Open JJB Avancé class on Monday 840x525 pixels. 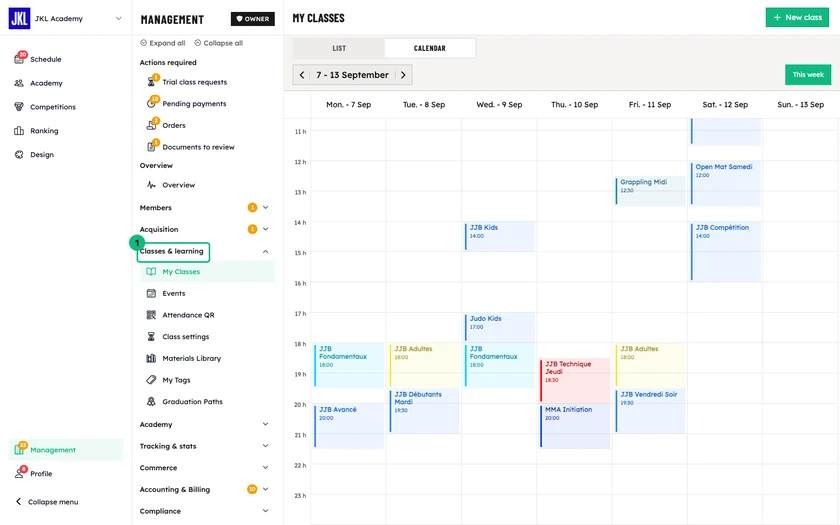pos(349,426)
